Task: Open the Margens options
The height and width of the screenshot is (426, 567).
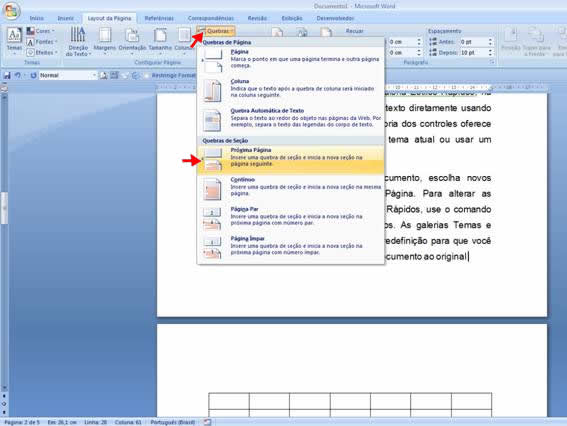Action: point(105,41)
